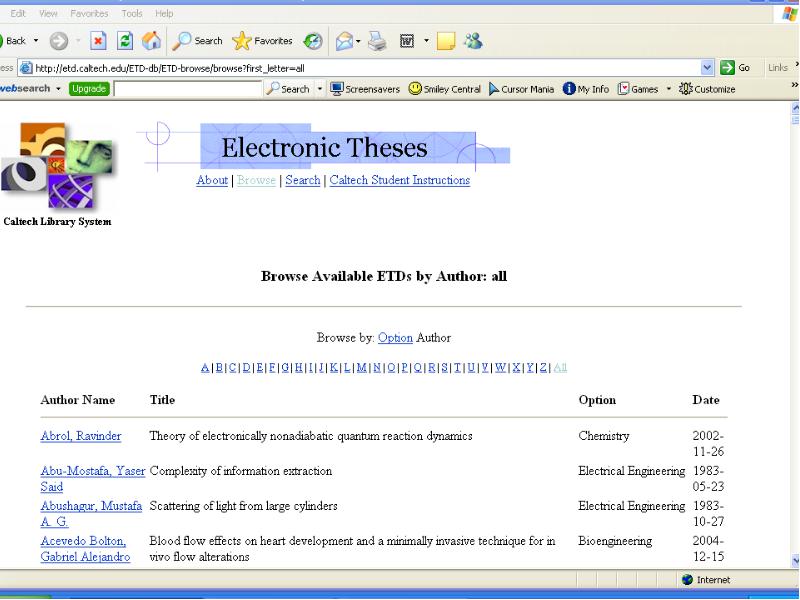Filter authors by letter A
This screenshot has width=800, height=600.
tap(205, 367)
